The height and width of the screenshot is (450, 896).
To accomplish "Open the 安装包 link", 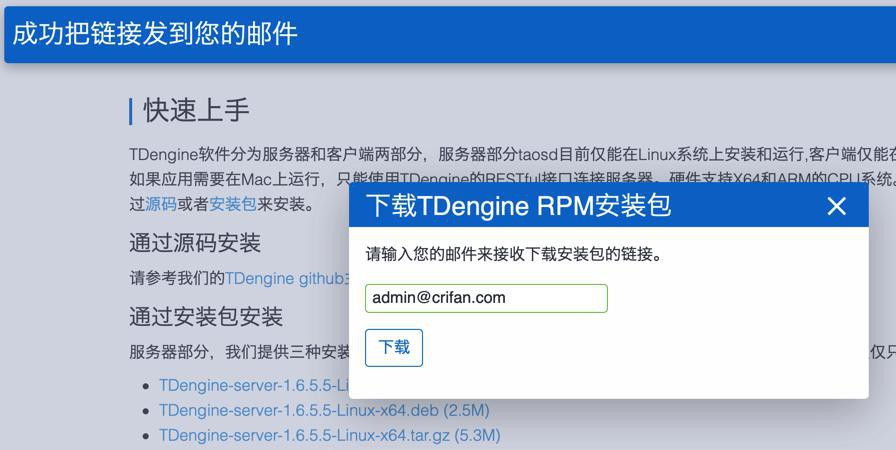I will (x=233, y=204).
